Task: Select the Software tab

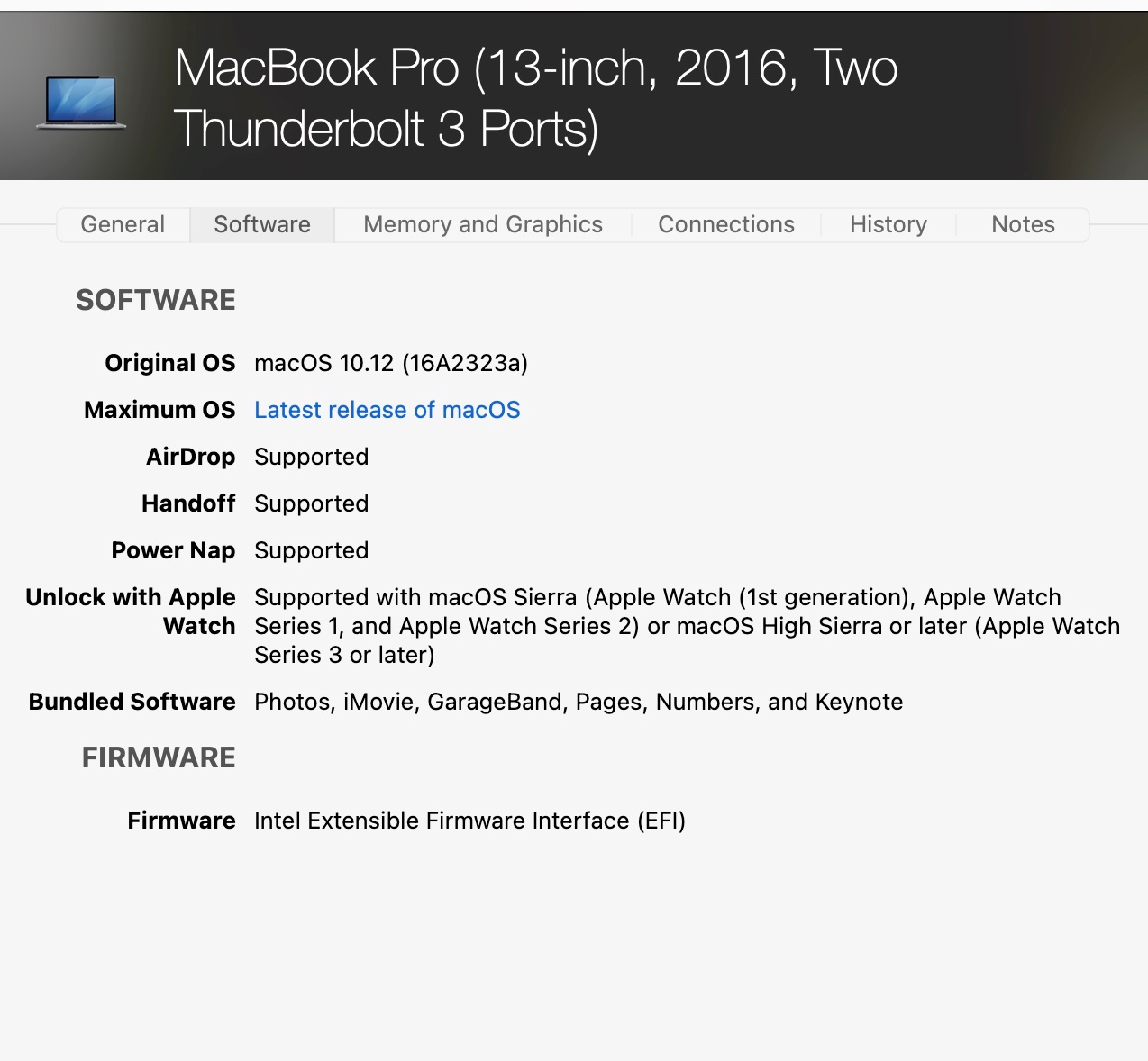Action: click(262, 224)
